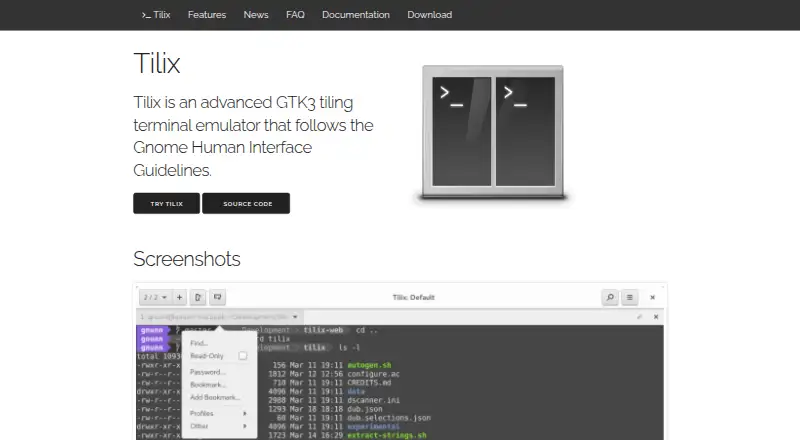Click the add terminal down icon

pyautogui.click(x=217, y=297)
